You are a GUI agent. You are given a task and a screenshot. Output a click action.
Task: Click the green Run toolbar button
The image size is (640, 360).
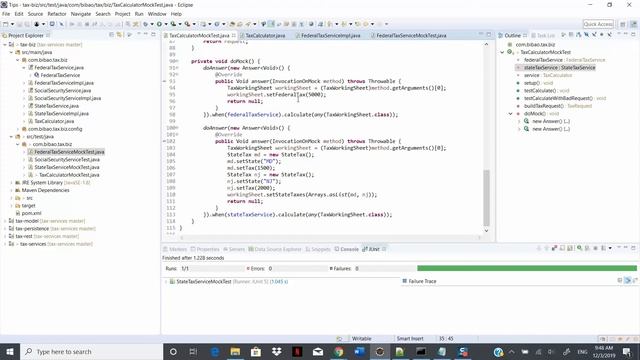click(159, 24)
